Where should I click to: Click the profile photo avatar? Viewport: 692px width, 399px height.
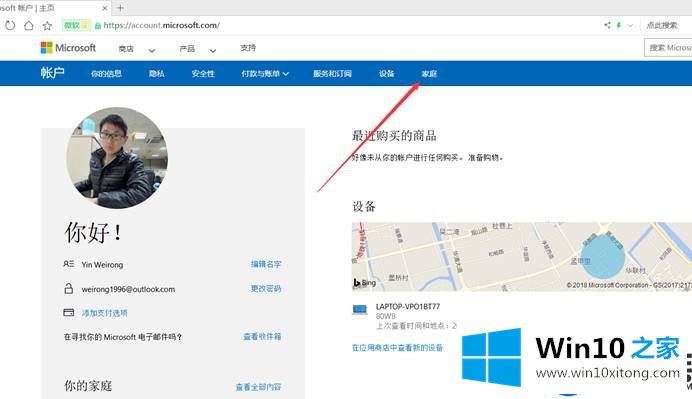[117, 158]
